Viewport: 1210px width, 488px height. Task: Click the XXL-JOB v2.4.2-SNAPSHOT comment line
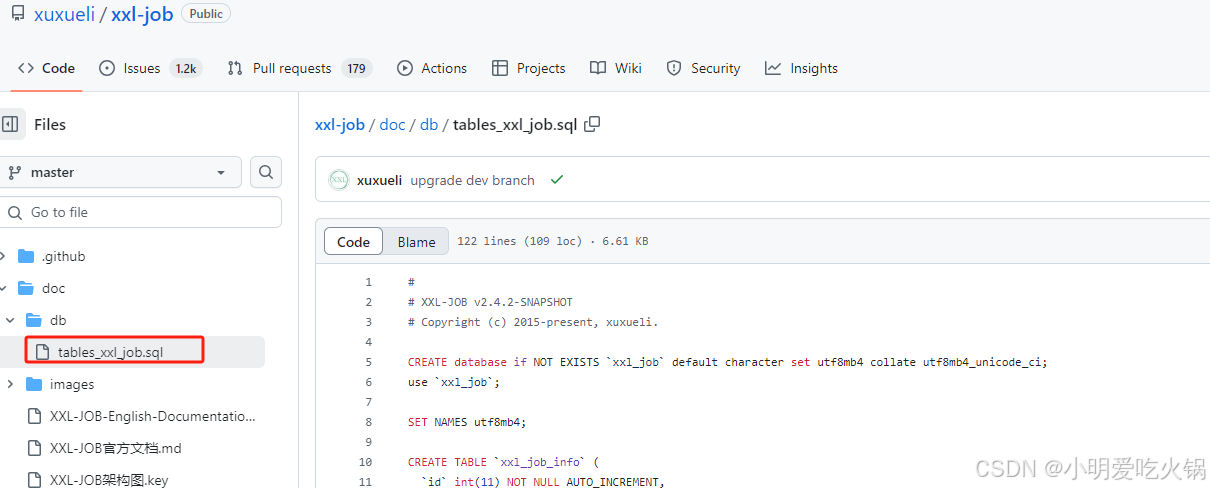point(490,302)
